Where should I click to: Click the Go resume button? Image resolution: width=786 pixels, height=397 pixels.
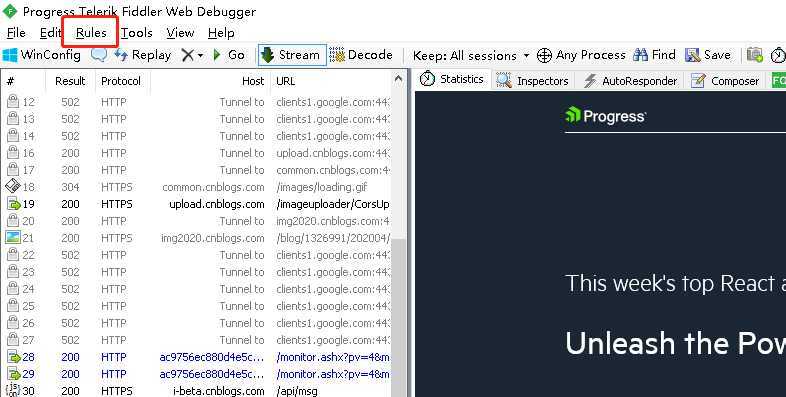(x=229, y=55)
